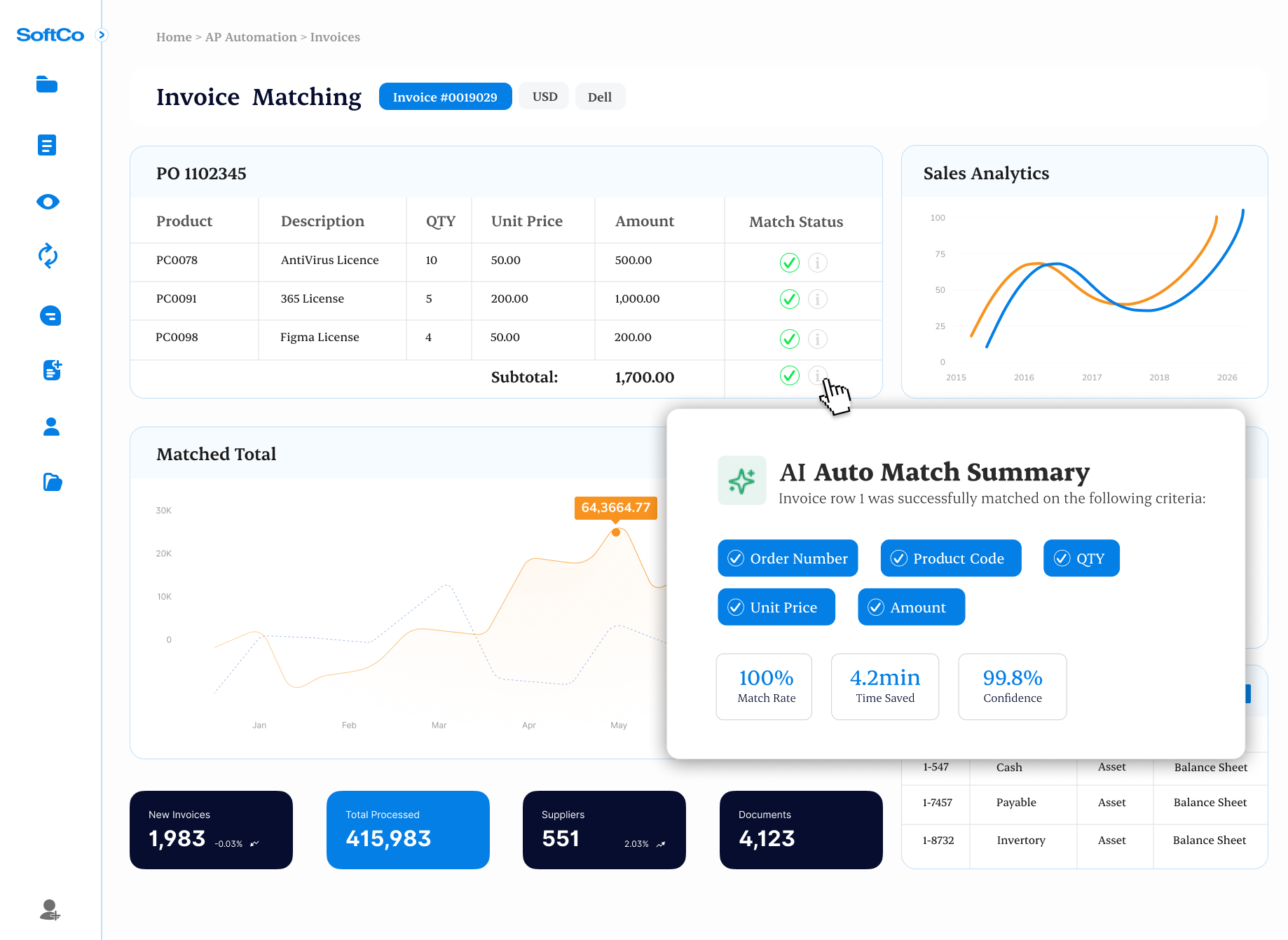Click green match checkmark for PC0091
This screenshot has height=940, width=1288.
[790, 299]
